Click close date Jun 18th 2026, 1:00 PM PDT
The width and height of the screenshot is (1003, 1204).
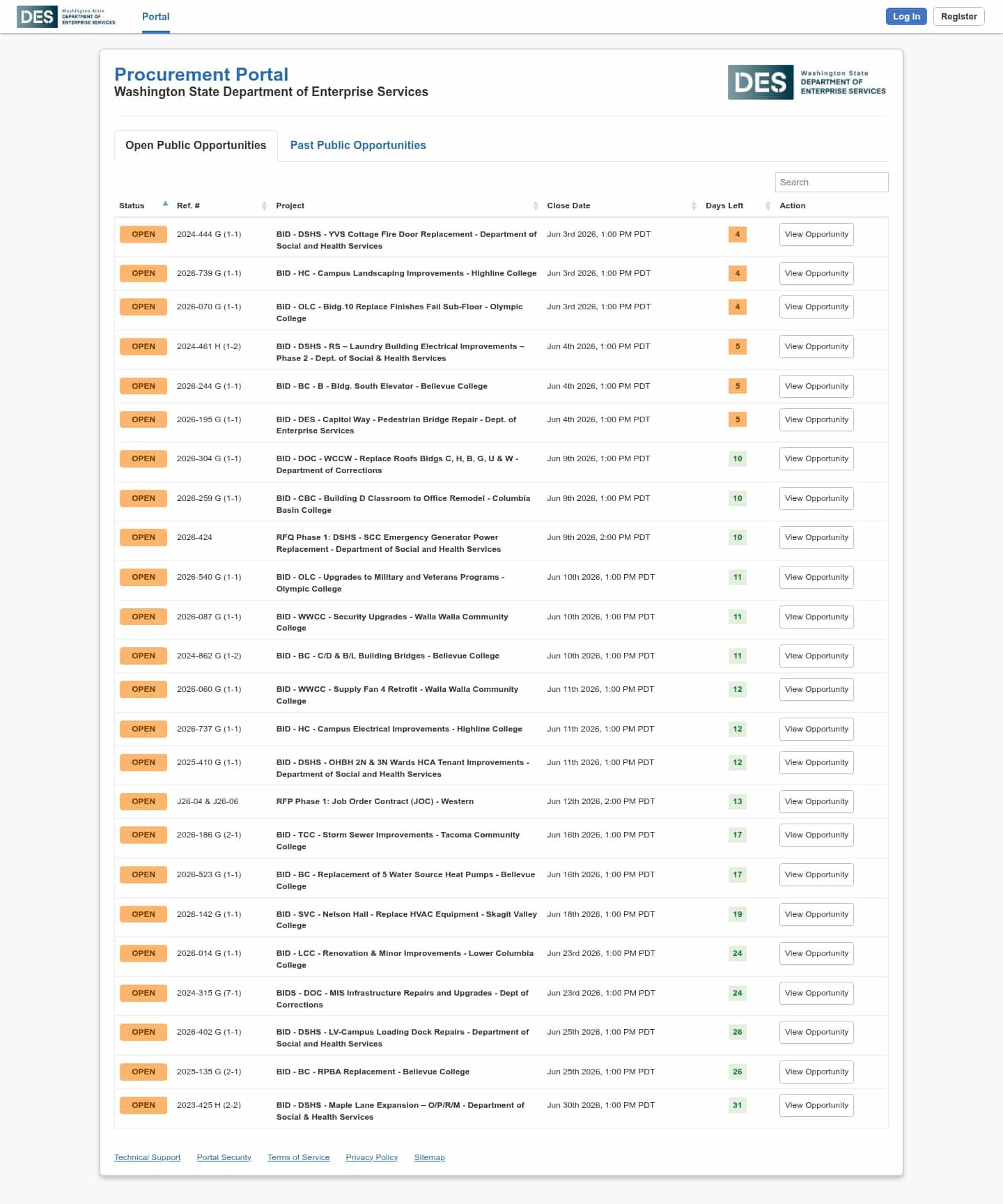point(600,914)
